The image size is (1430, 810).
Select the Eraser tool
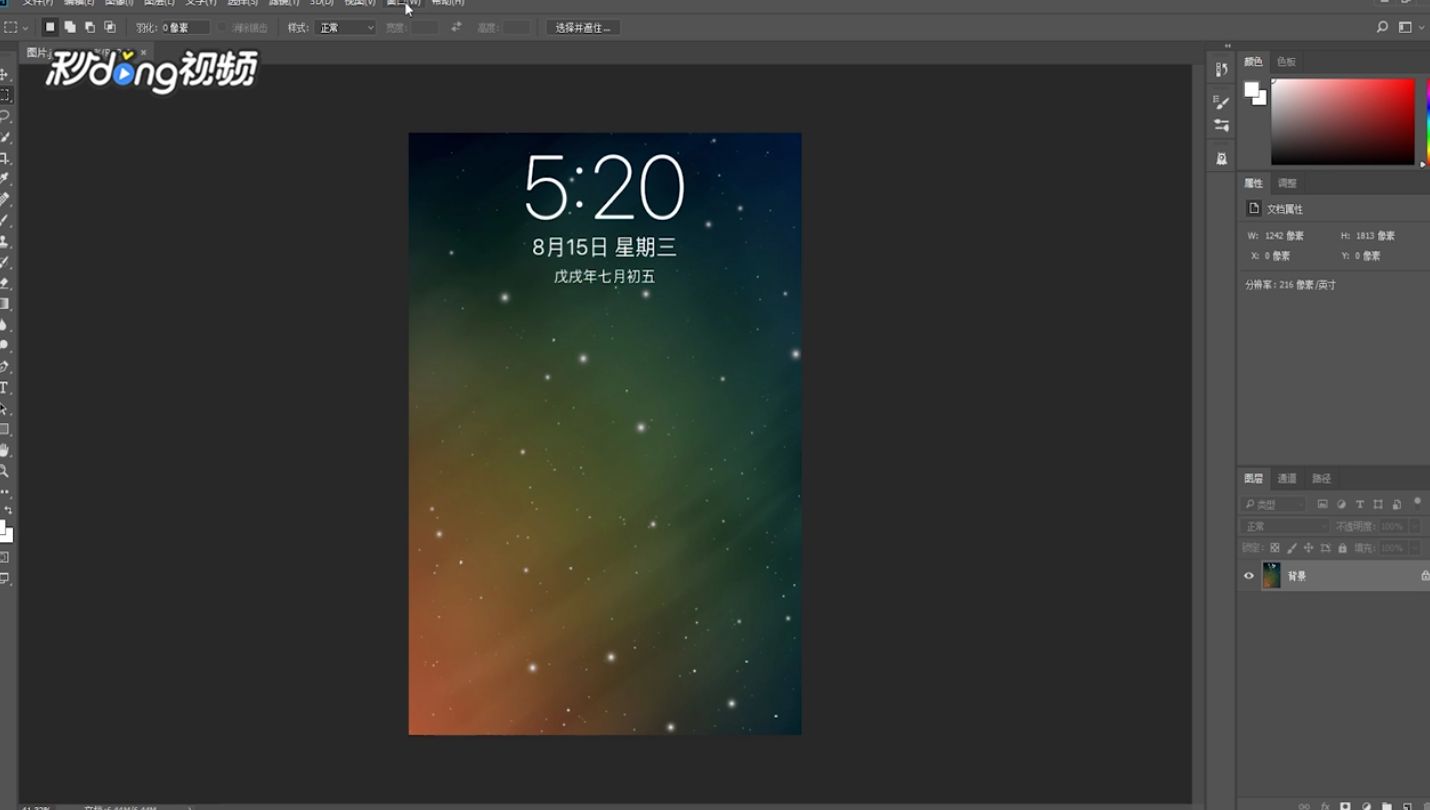coord(5,284)
